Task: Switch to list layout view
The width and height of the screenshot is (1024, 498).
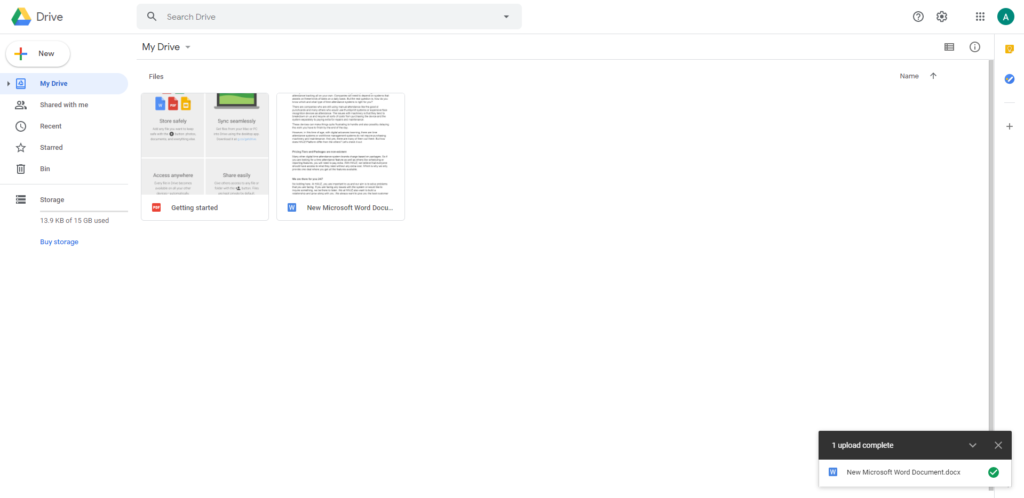Action: pyautogui.click(x=949, y=47)
